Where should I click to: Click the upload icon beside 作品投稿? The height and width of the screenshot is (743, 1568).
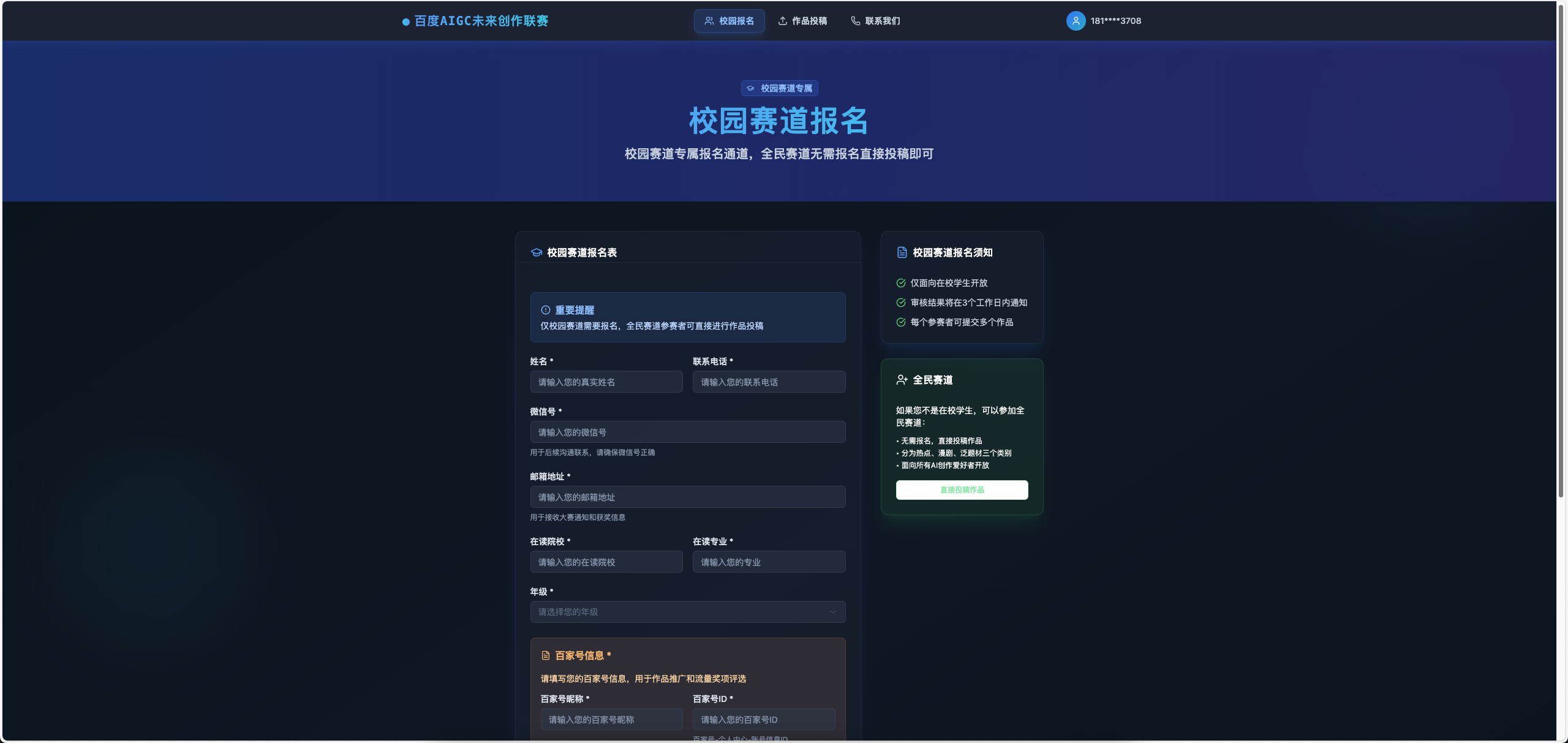[x=783, y=20]
